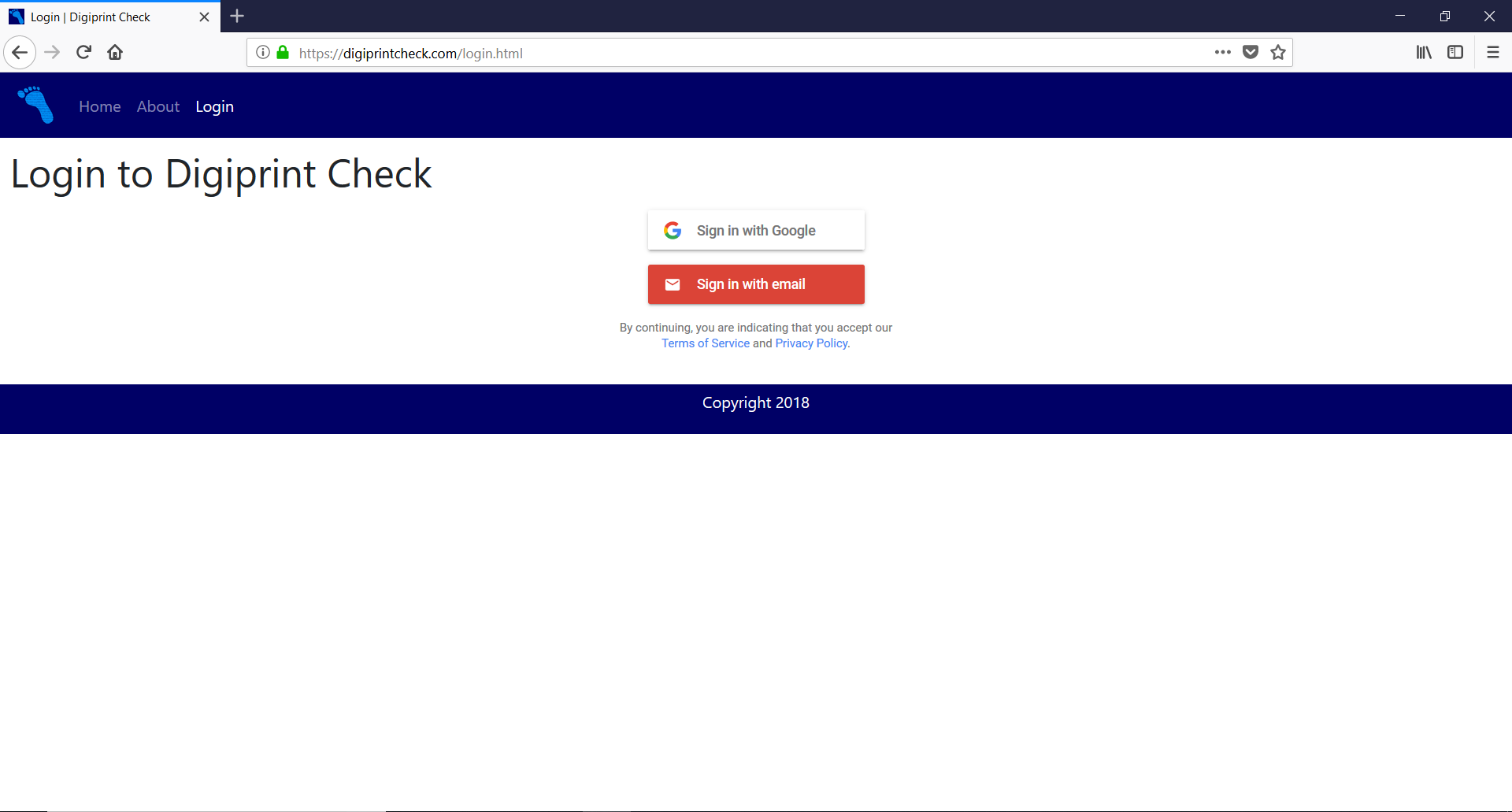Open the Library bookshelf icon
The image size is (1512, 812).
1424,53
